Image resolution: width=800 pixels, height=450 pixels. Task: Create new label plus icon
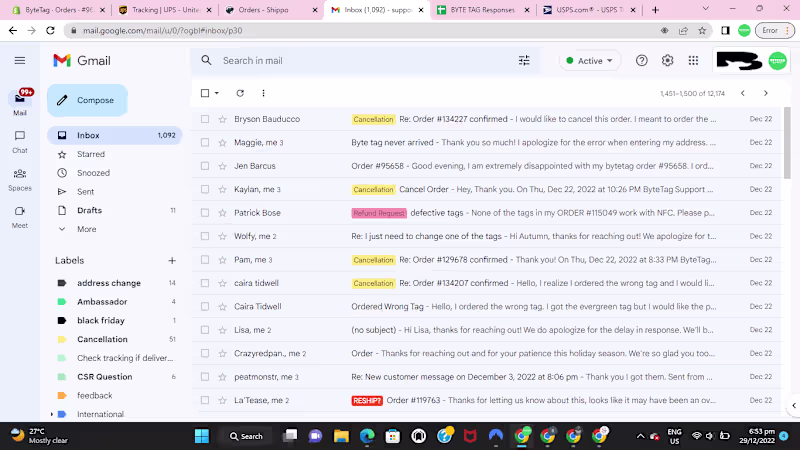coord(172,261)
